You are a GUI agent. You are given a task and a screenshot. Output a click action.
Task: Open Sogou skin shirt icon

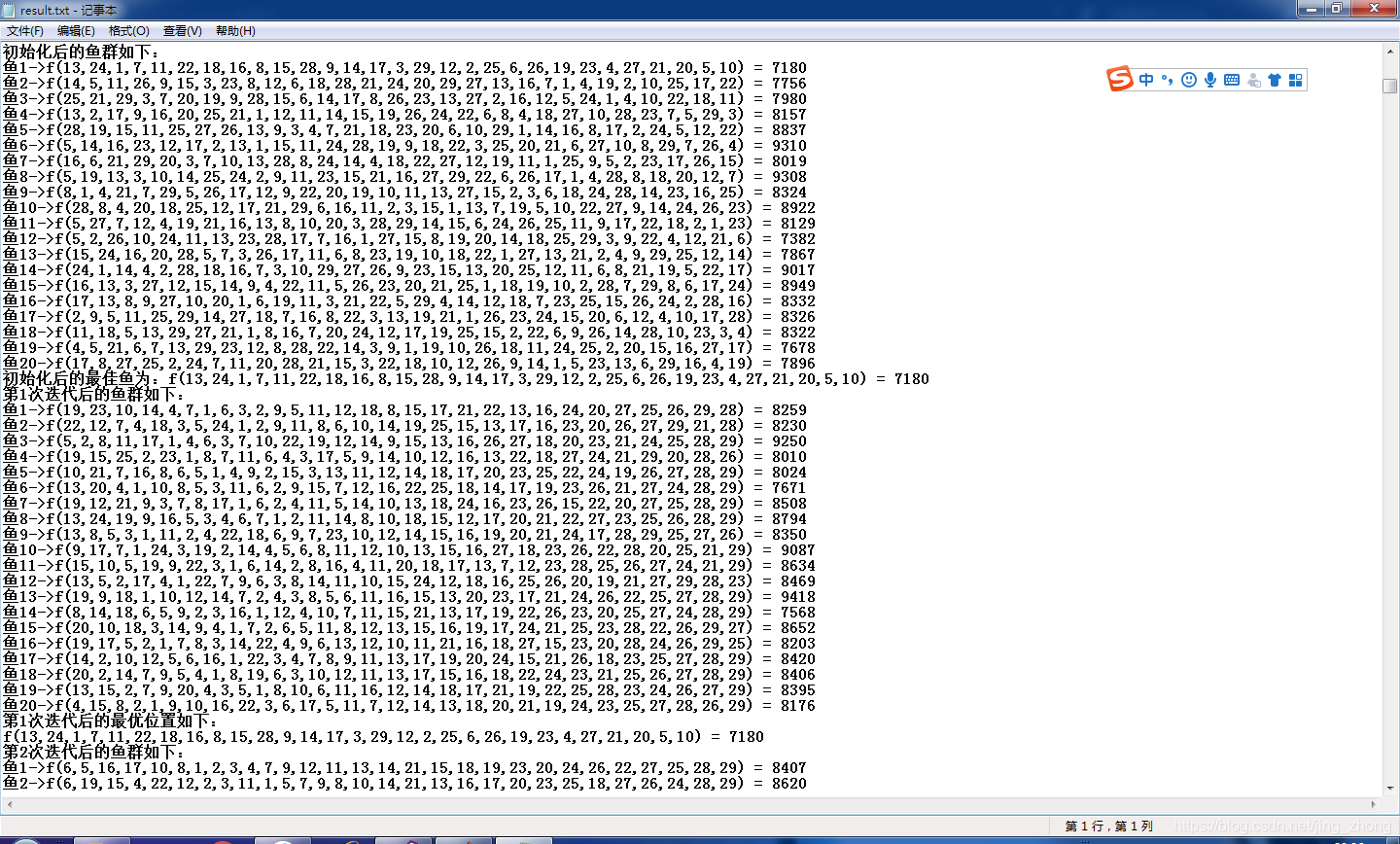[1275, 80]
